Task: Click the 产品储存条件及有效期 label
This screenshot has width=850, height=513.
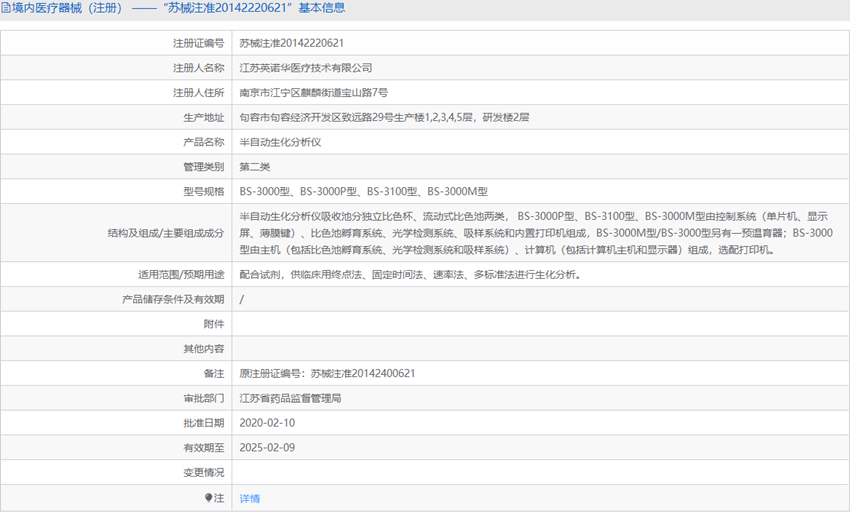Action: point(173,299)
